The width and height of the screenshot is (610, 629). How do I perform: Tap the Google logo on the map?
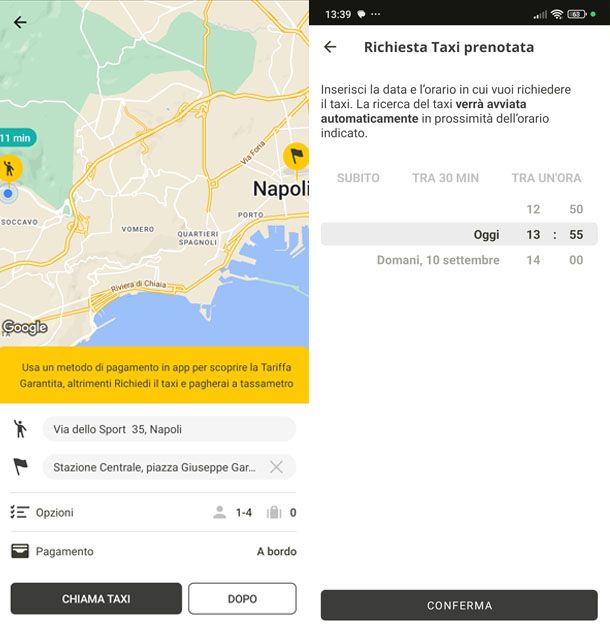point(25,327)
